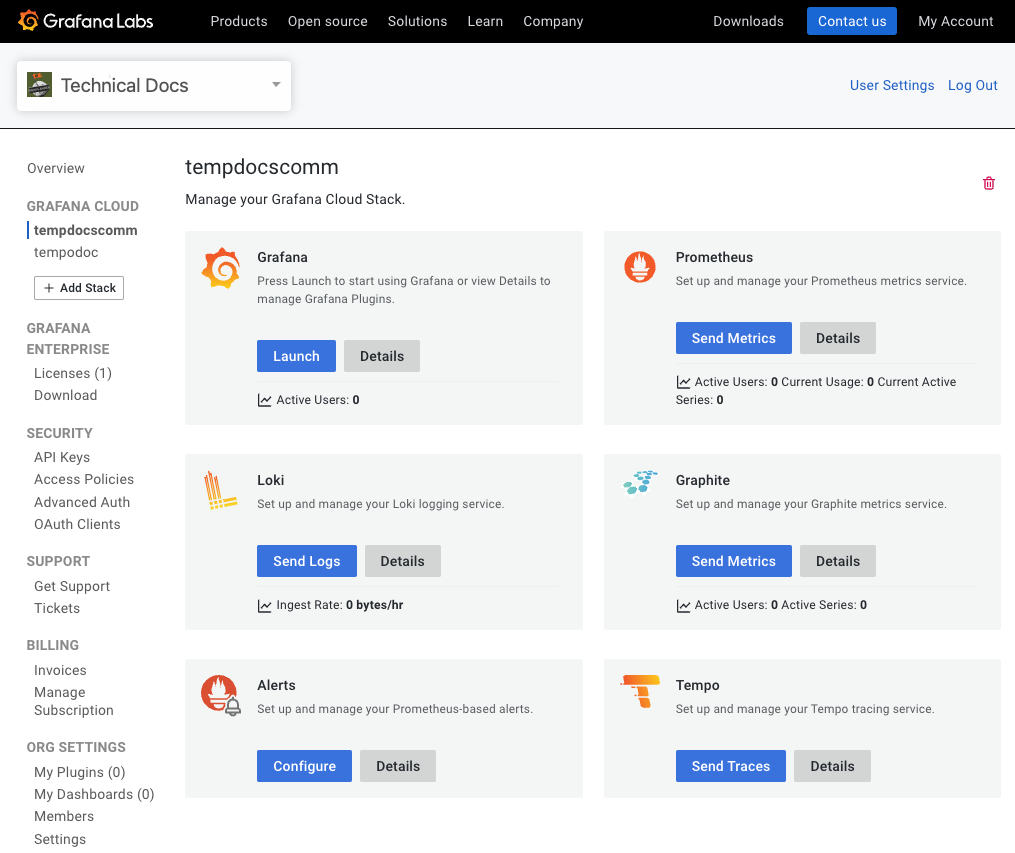Open the Solutions dropdown
Image resolution: width=1015 pixels, height=853 pixels.
(417, 21)
